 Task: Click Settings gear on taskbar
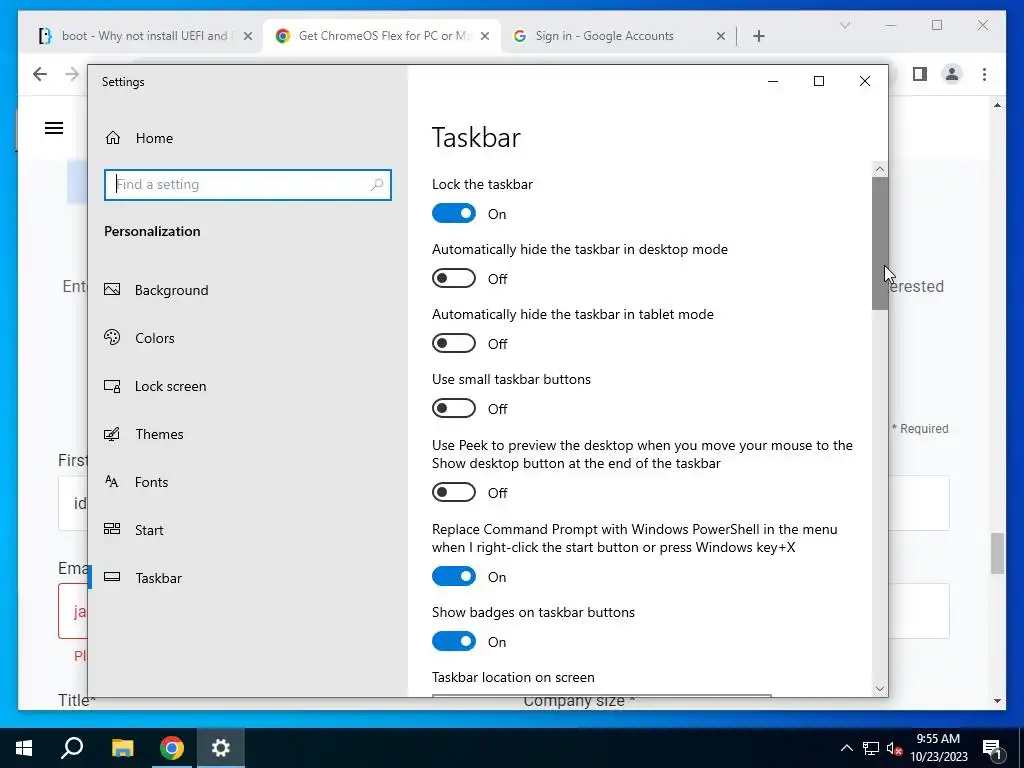click(221, 748)
